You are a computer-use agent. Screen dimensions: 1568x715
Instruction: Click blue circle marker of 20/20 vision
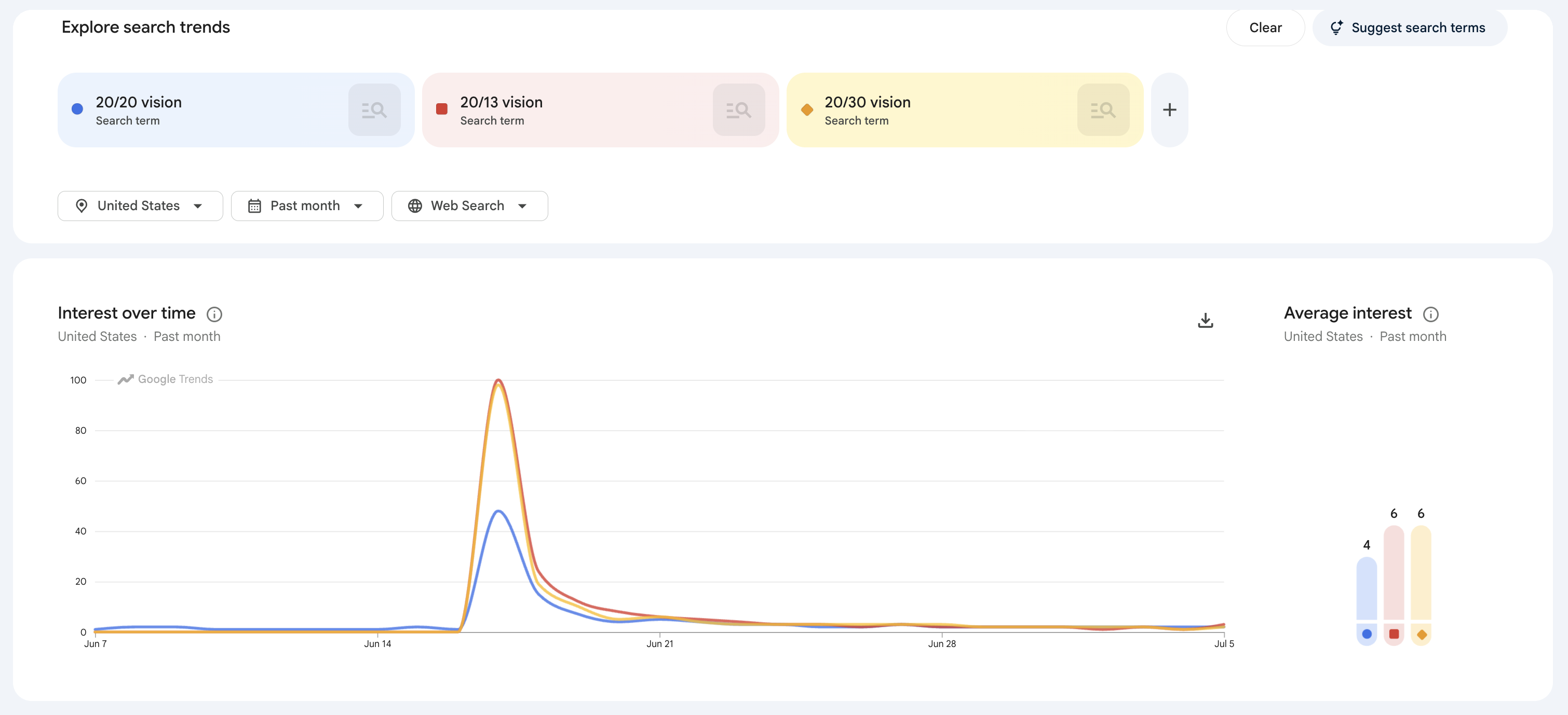[x=77, y=109]
